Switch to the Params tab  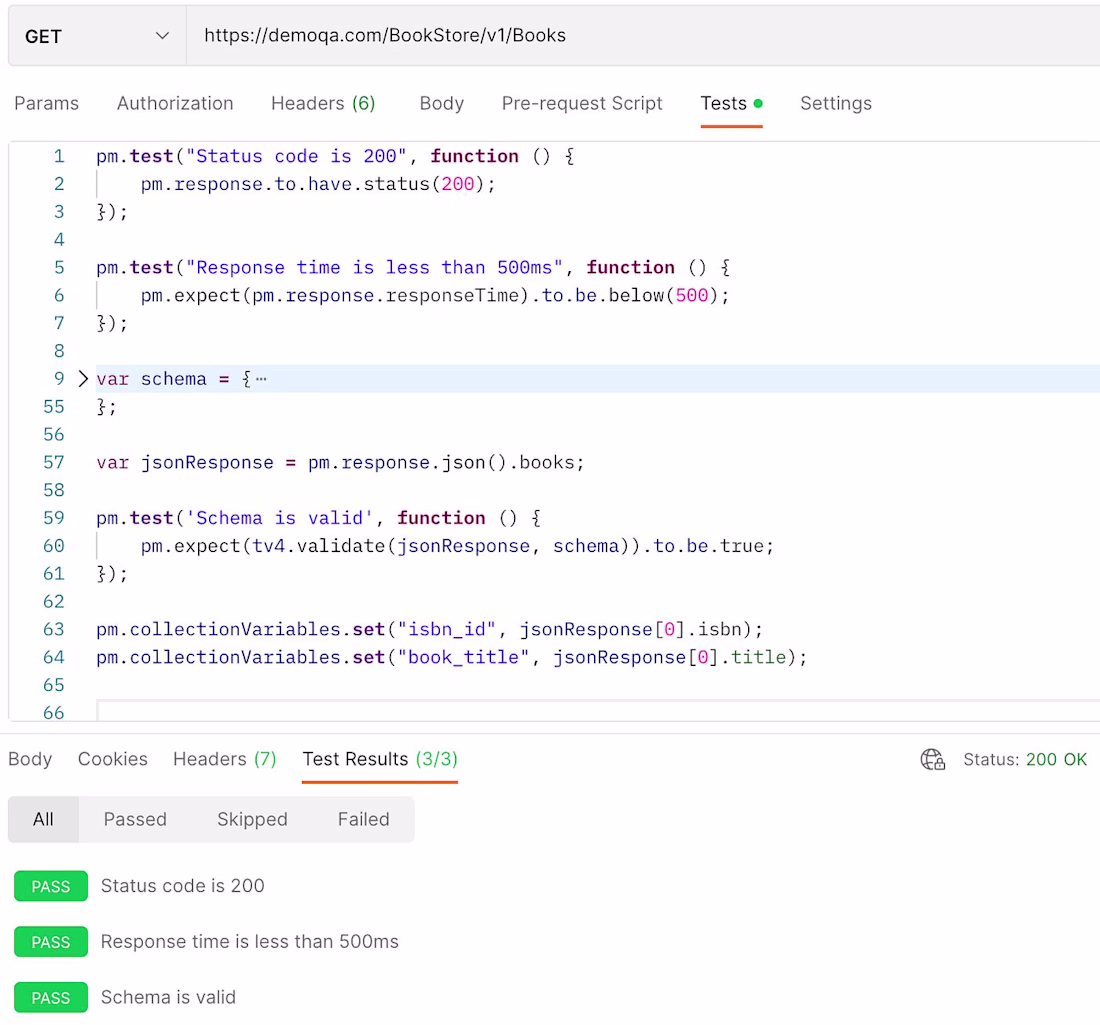(x=46, y=103)
